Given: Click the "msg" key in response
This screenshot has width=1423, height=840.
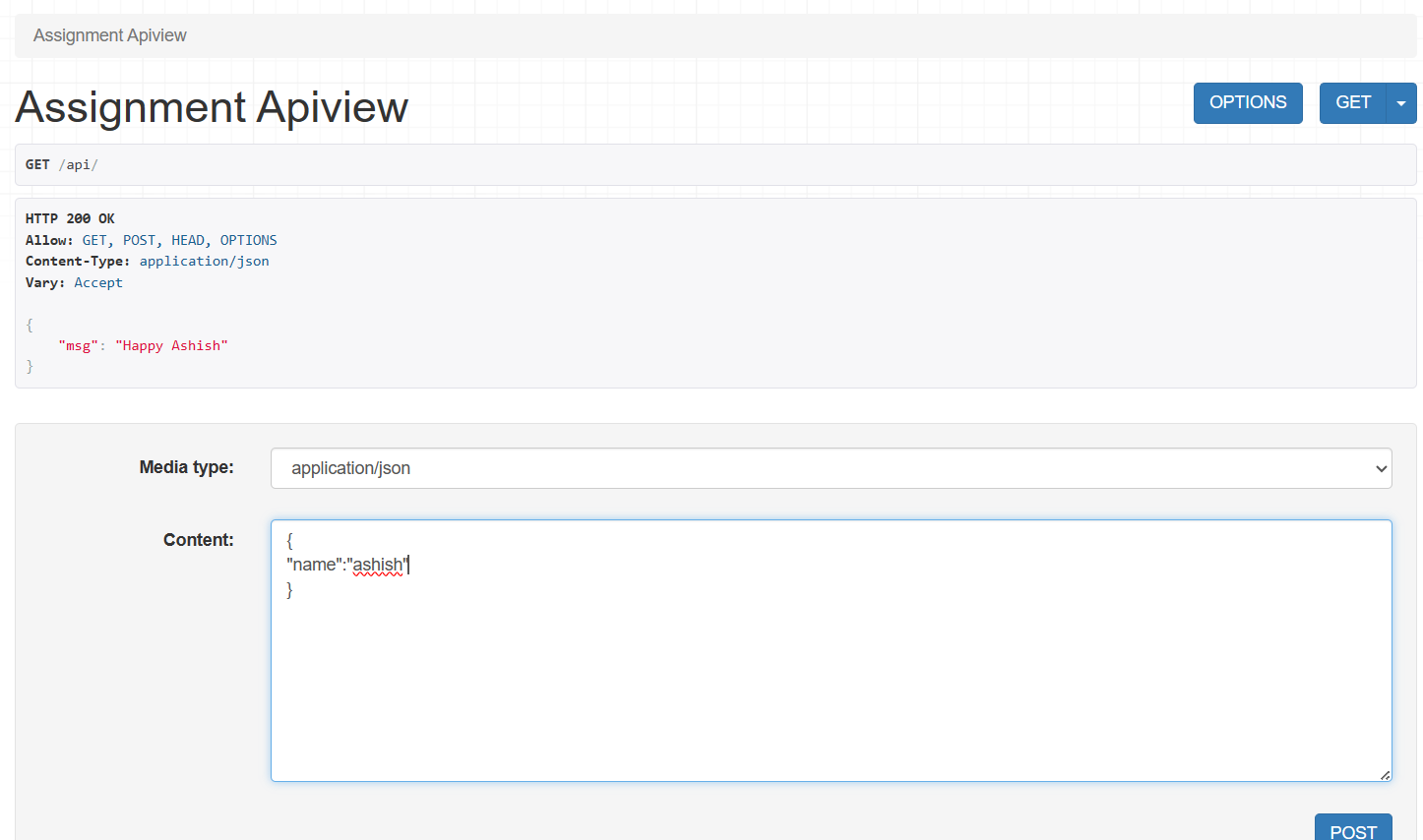Looking at the screenshot, I should pyautogui.click(x=78, y=345).
